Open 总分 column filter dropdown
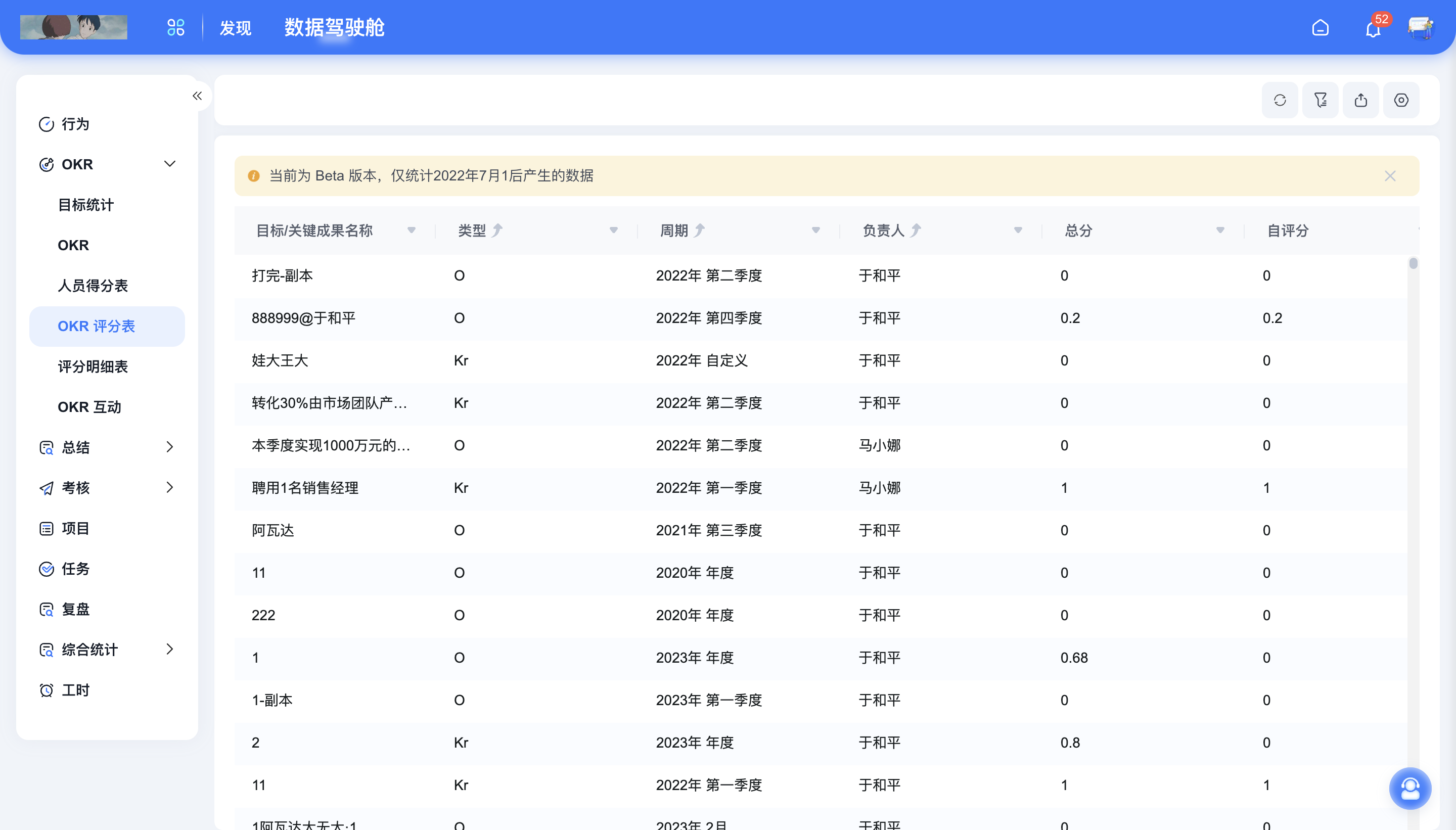The image size is (1456, 830). tap(1220, 230)
